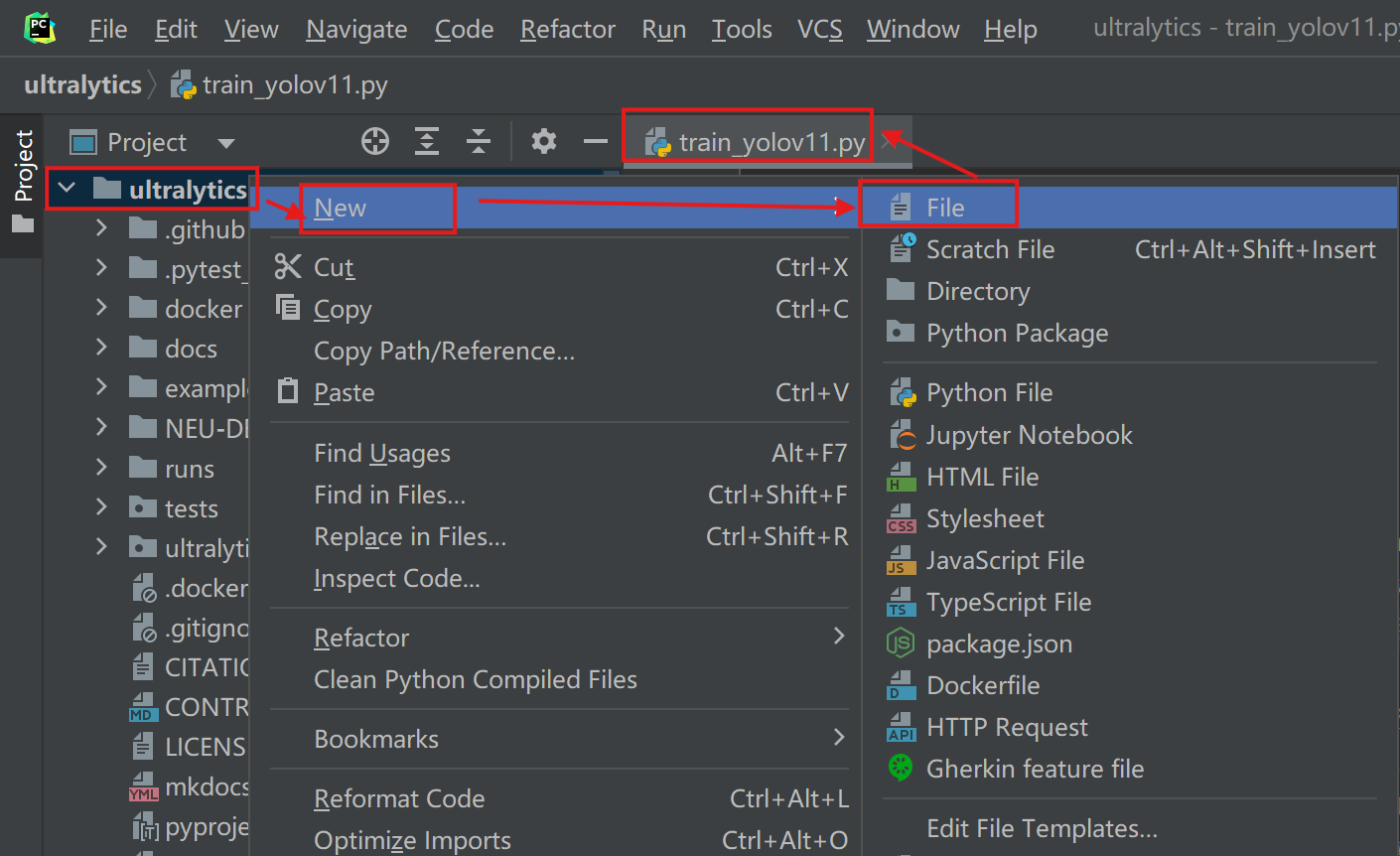Click the Directory folder icon in submenu

(x=901, y=290)
